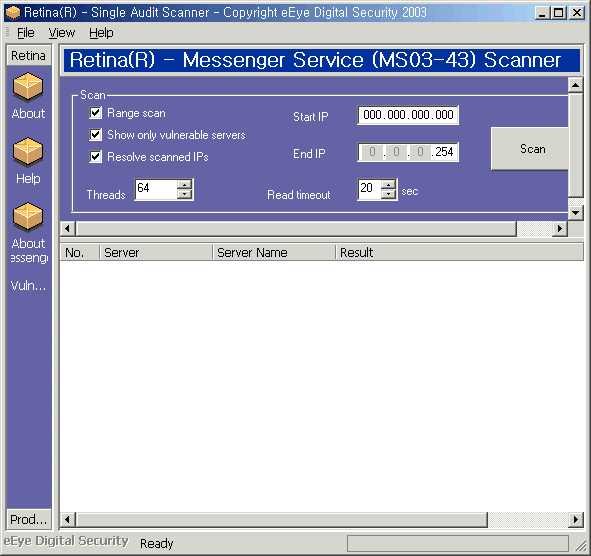Click the window resize grip corner
This screenshot has width=591, height=556.
[580, 545]
